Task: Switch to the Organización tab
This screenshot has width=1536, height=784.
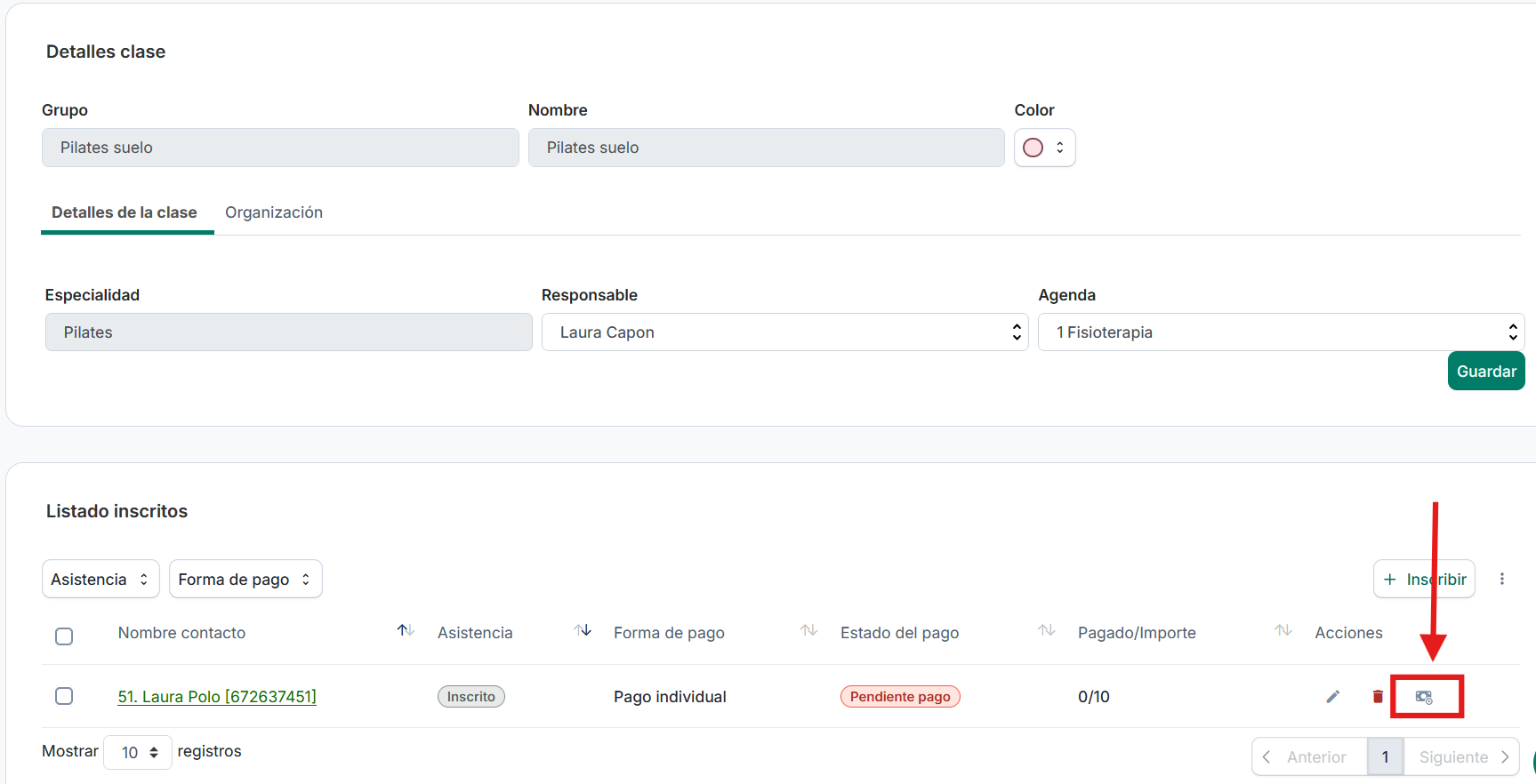Action: [274, 212]
